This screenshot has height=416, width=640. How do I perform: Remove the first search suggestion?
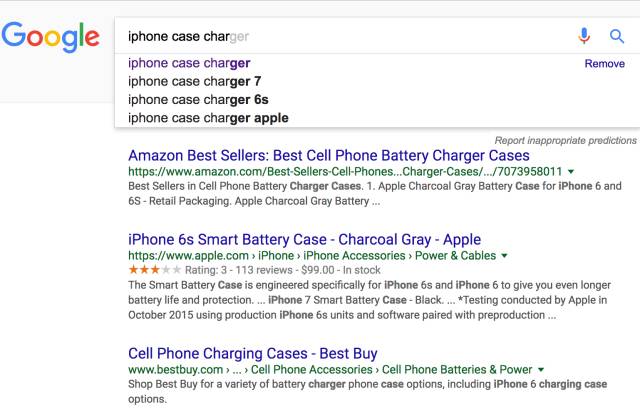point(604,64)
